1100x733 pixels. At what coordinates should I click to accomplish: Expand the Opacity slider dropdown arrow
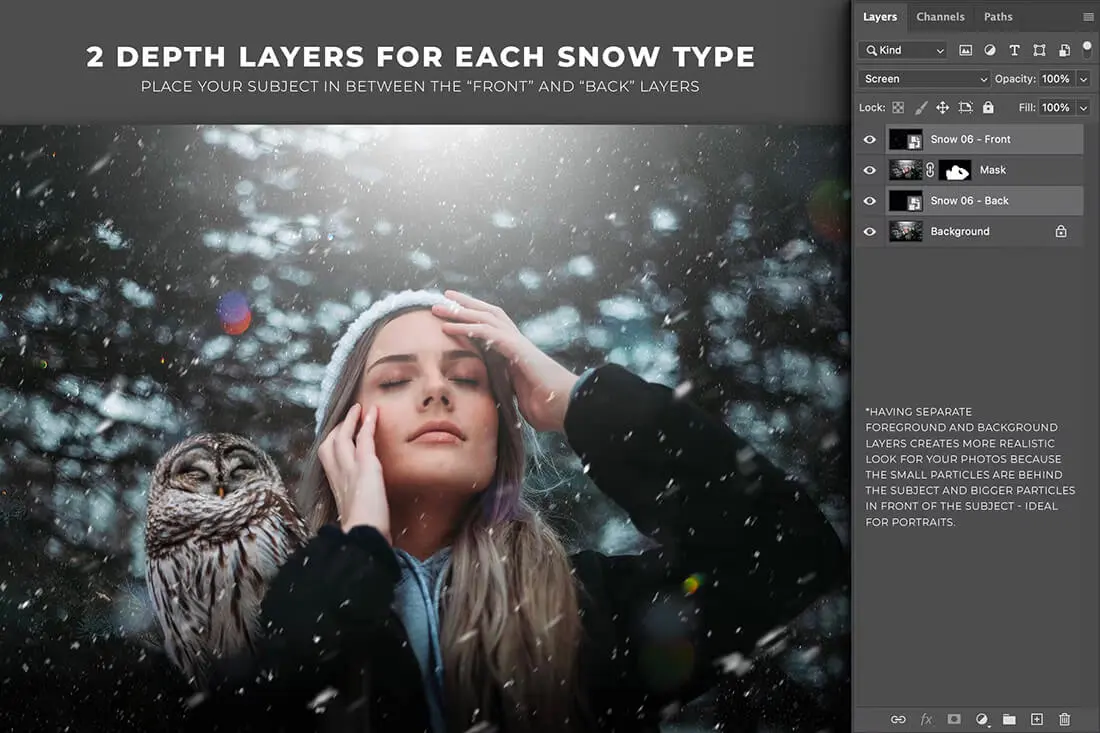coord(1083,79)
